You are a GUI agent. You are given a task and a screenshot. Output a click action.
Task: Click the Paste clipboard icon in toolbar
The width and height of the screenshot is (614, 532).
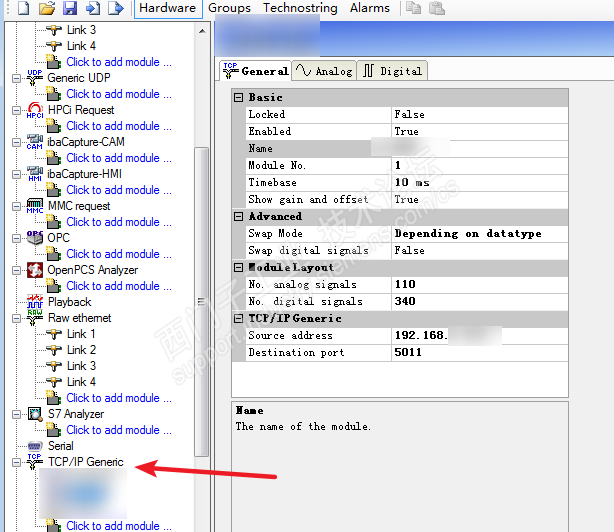coord(437,8)
